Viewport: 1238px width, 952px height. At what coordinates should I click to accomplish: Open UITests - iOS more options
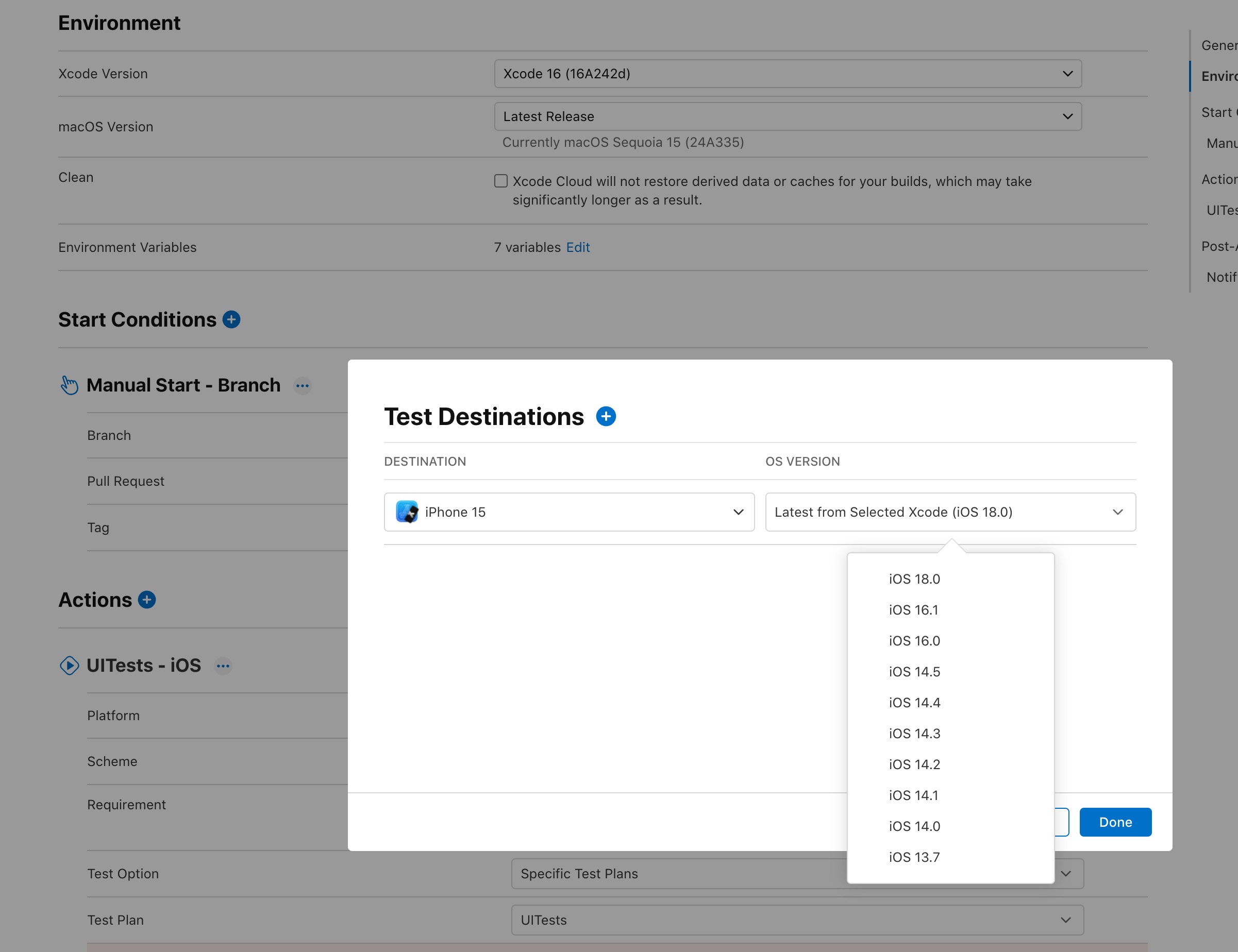tap(223, 666)
